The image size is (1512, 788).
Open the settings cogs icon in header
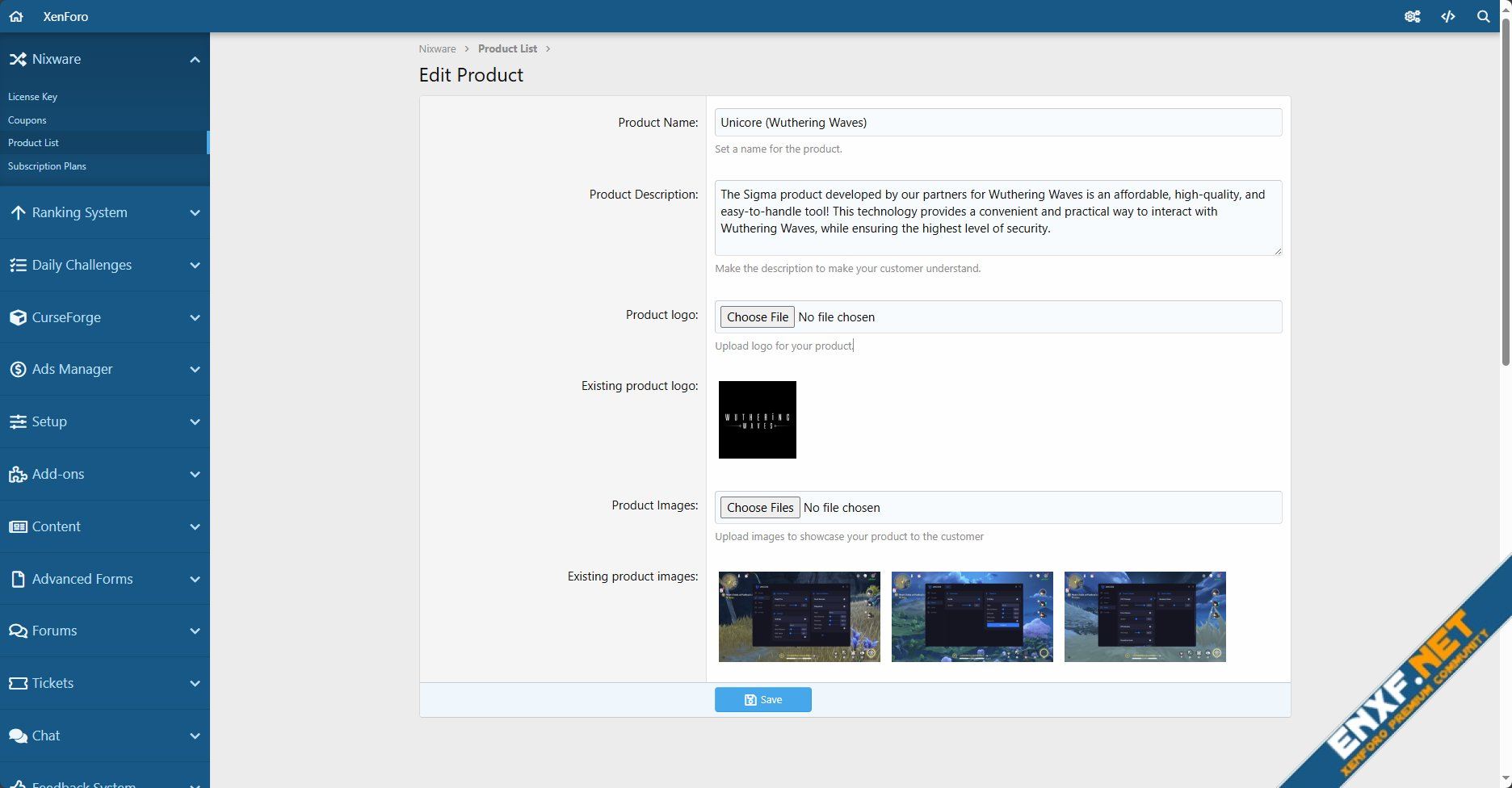point(1412,16)
